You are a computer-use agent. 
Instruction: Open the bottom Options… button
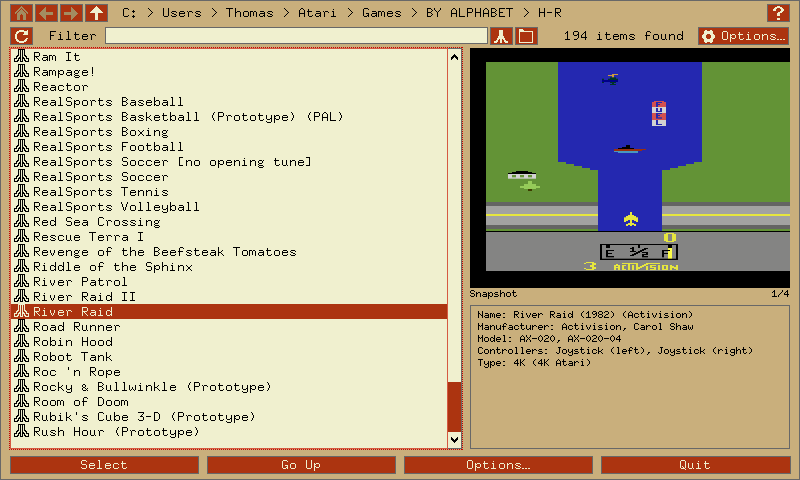[498, 465]
